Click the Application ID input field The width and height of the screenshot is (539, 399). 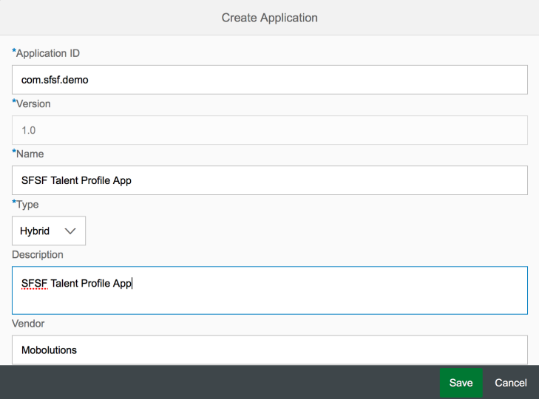pyautogui.click(x=270, y=80)
